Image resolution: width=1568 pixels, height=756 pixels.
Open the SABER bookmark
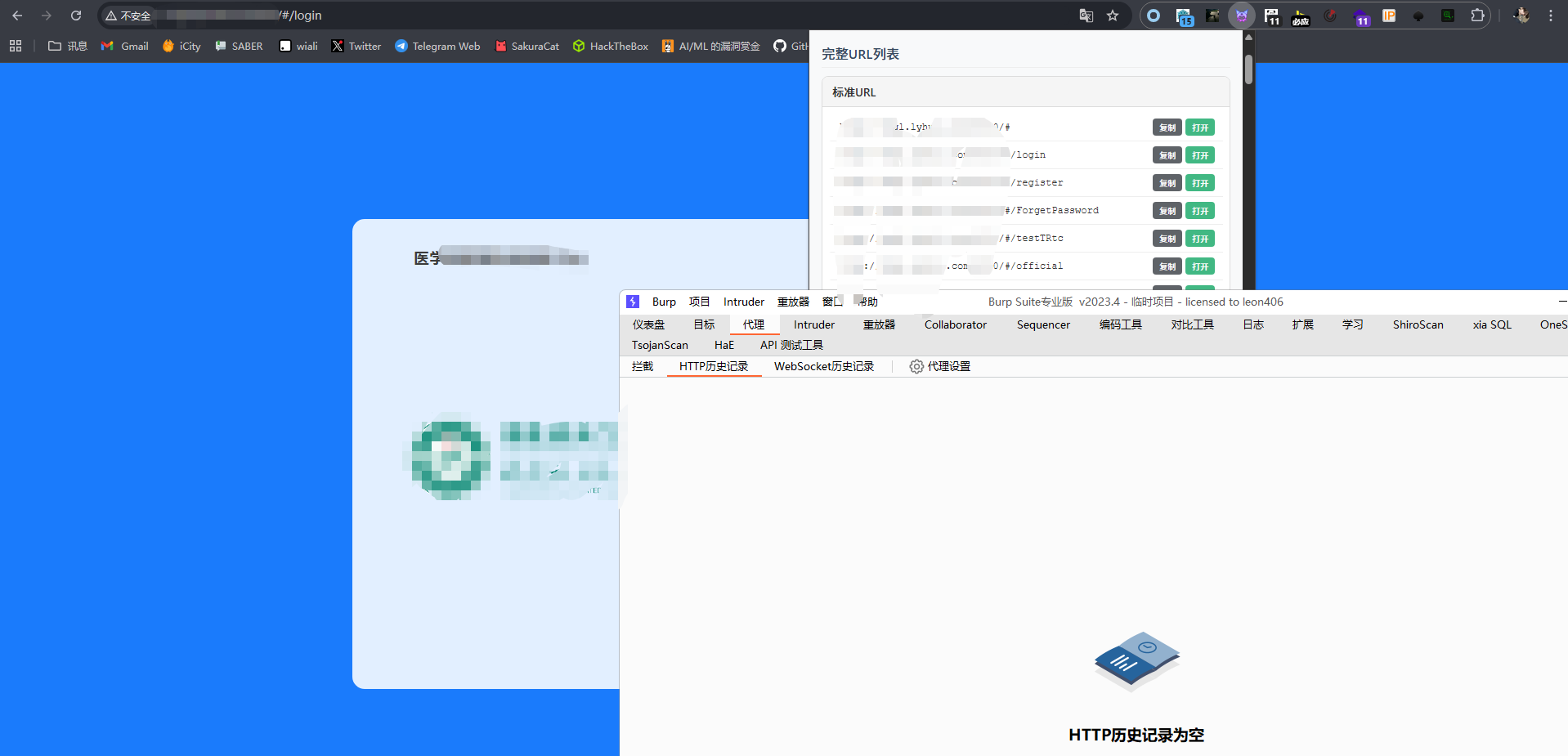239,46
